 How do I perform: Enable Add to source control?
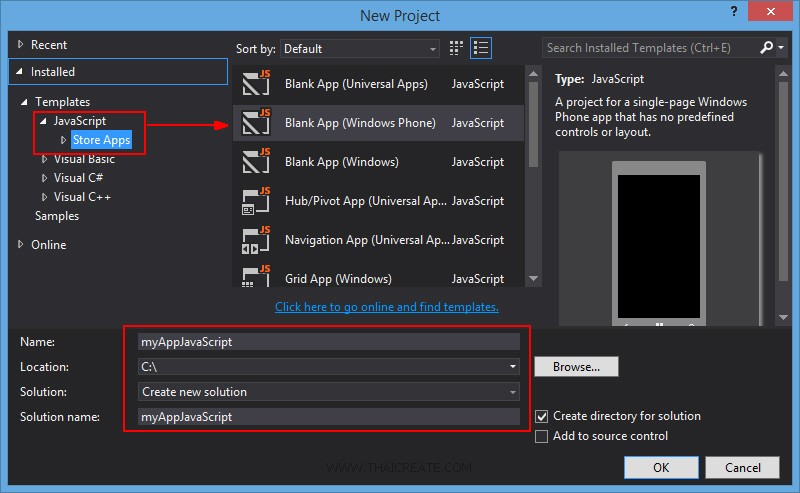[542, 436]
